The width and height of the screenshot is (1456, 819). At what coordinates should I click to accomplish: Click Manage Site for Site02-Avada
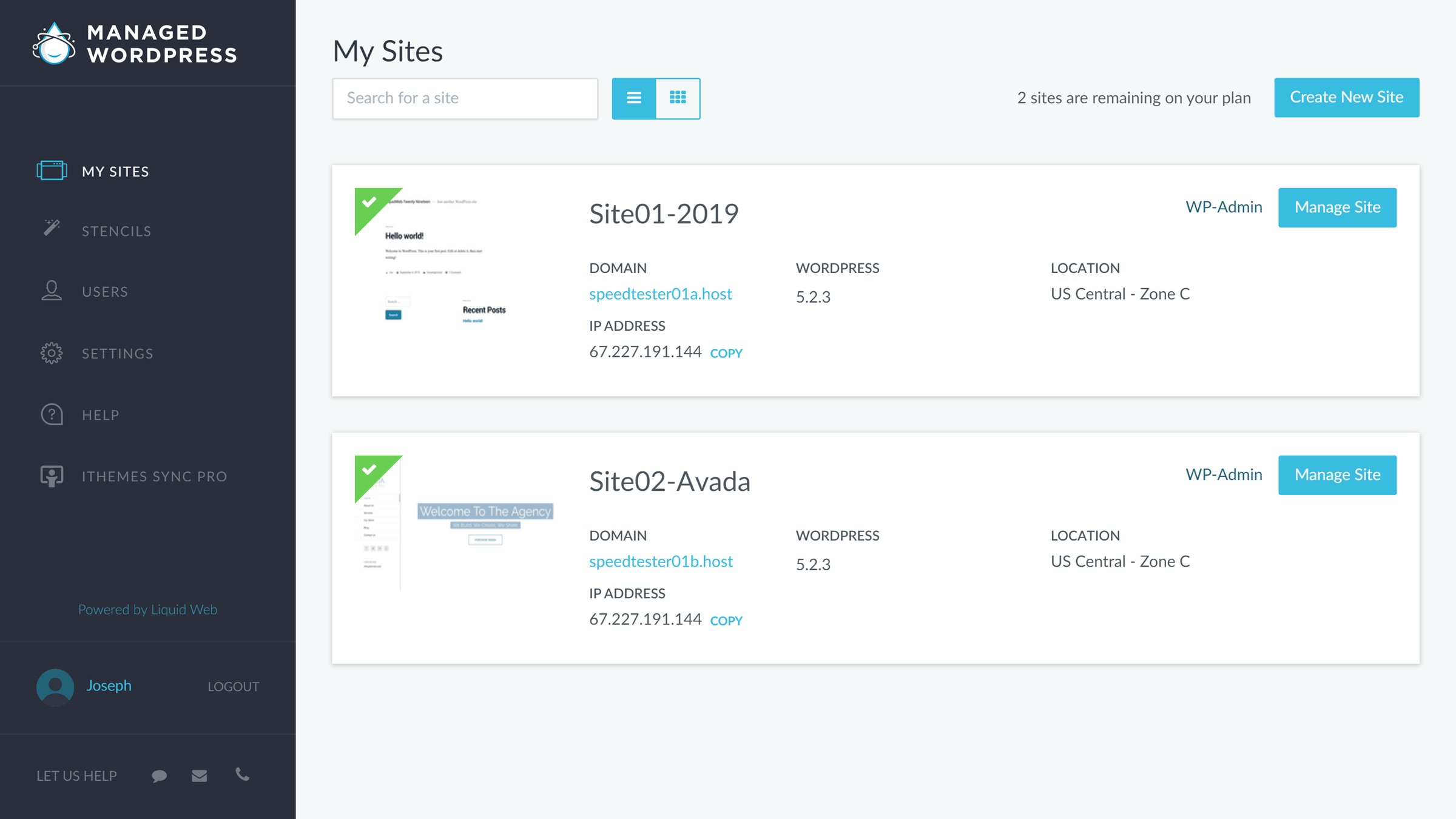point(1337,475)
